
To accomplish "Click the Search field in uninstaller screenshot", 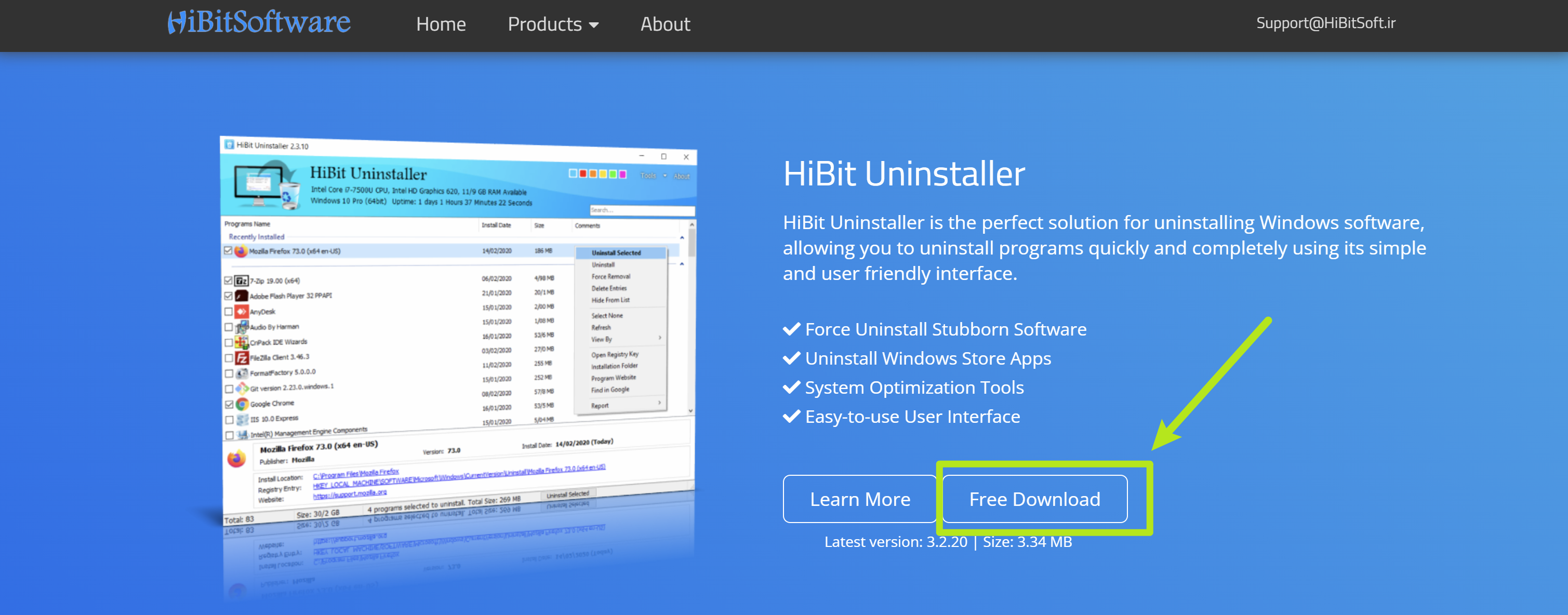I will (642, 210).
